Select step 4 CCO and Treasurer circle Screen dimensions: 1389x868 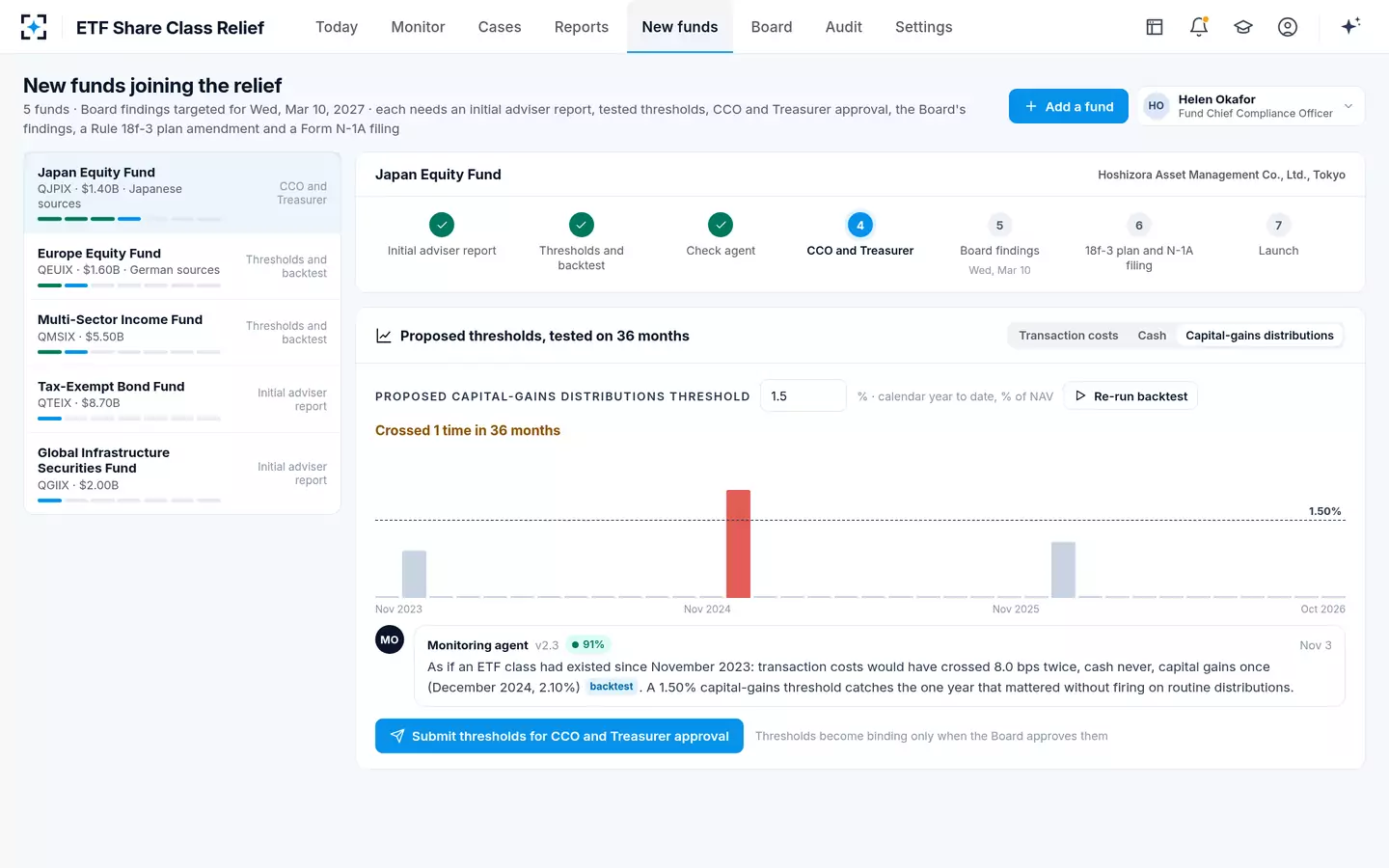coord(860,225)
